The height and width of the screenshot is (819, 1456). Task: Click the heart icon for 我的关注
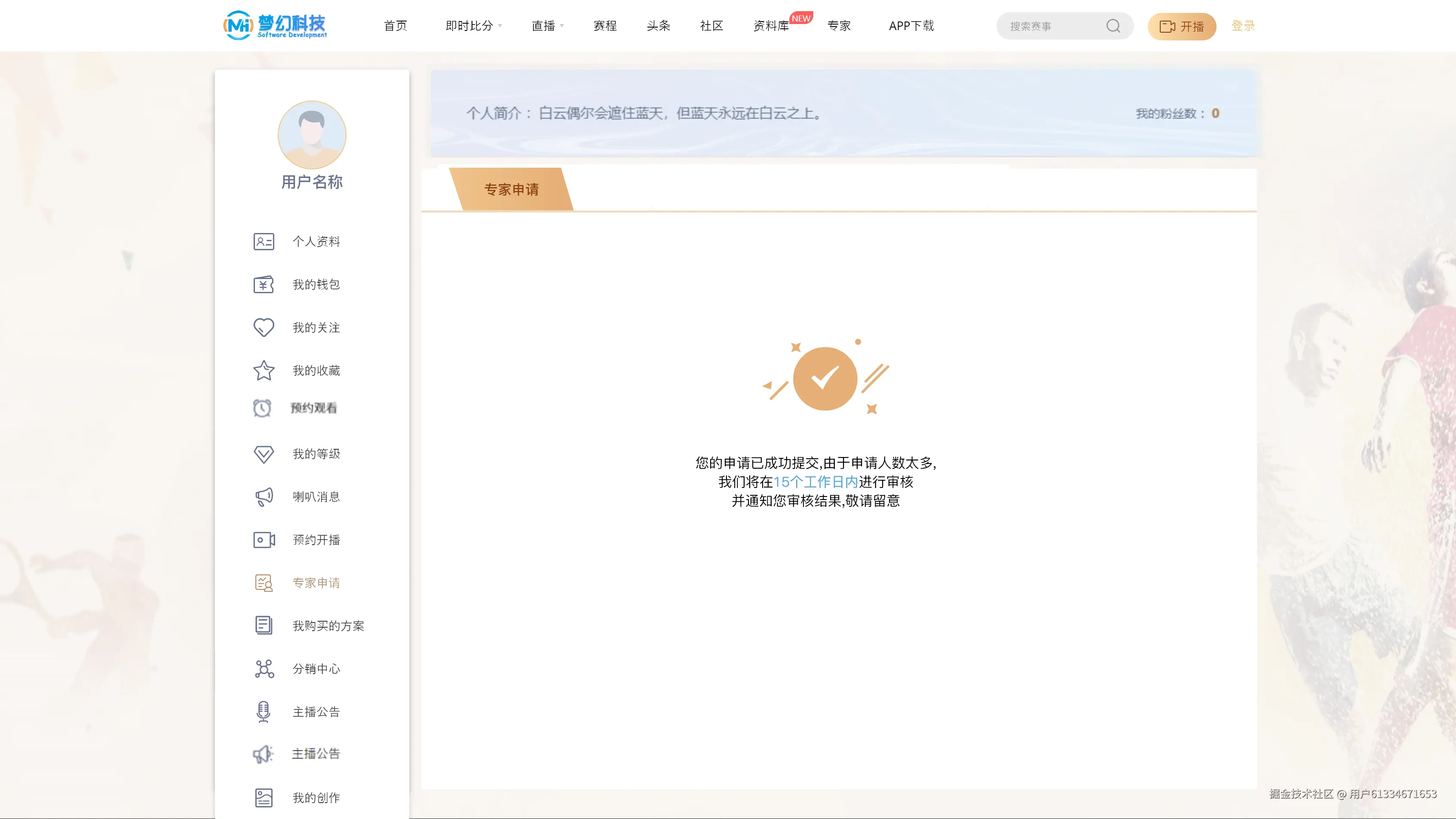coord(264,327)
